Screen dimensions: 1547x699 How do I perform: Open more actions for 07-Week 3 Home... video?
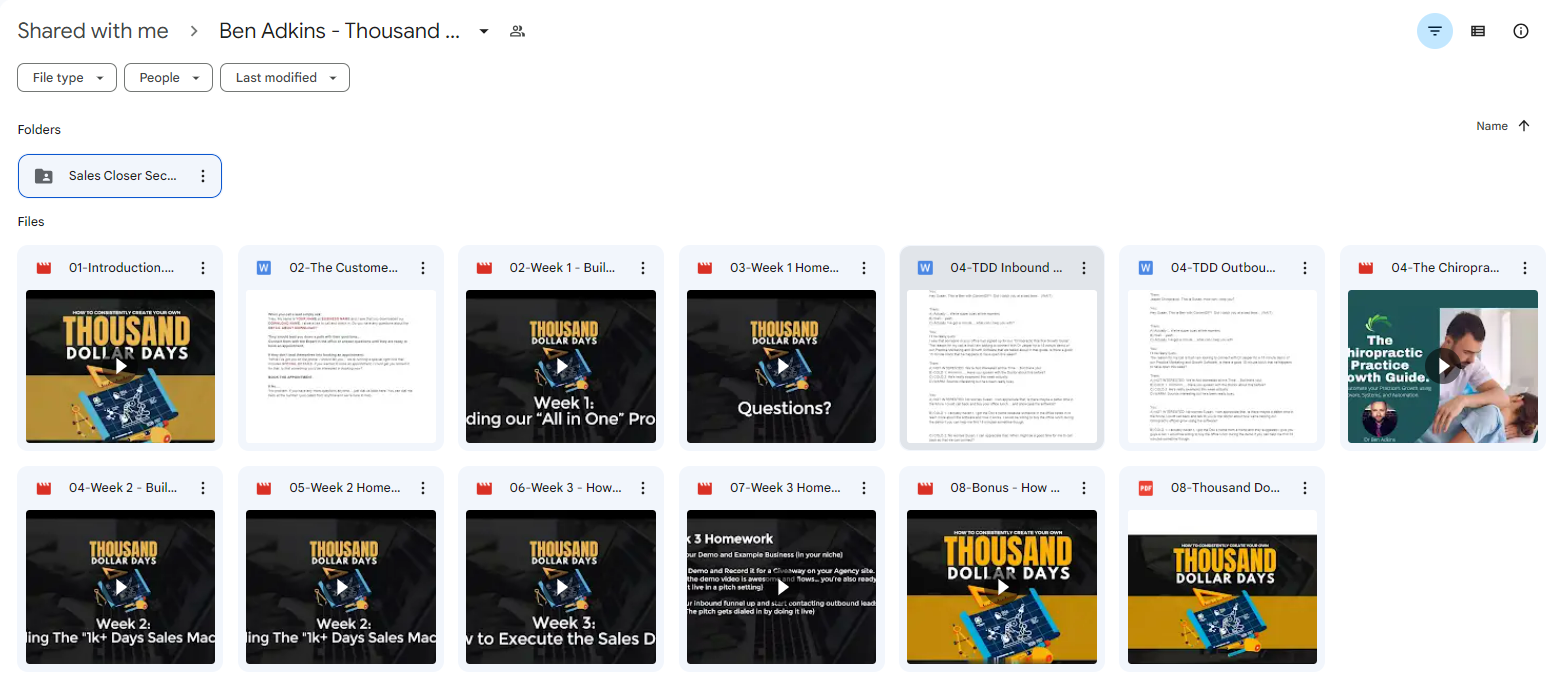point(864,488)
